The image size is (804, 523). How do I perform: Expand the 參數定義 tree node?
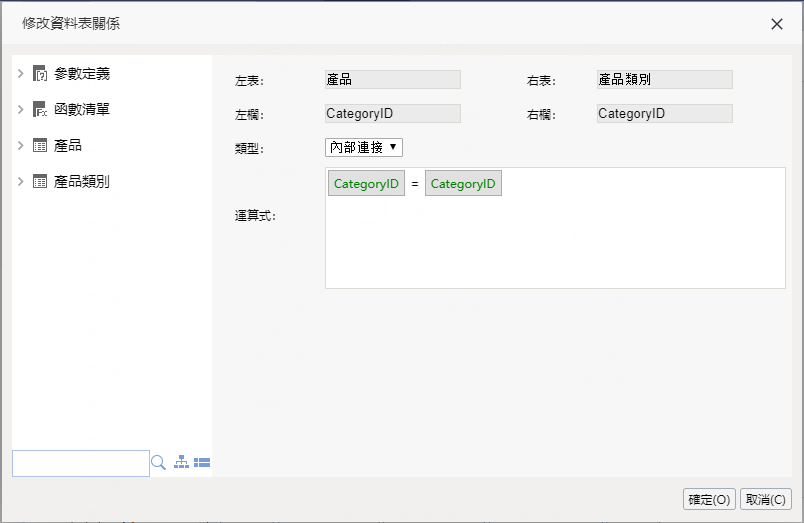point(21,73)
